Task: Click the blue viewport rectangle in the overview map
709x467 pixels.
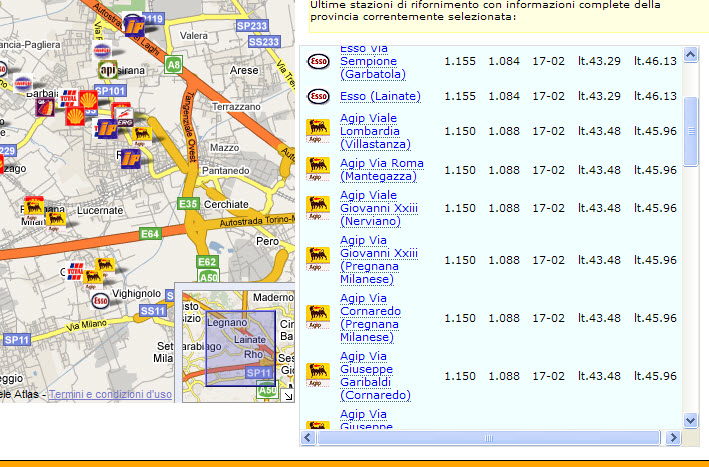Action: tap(241, 349)
